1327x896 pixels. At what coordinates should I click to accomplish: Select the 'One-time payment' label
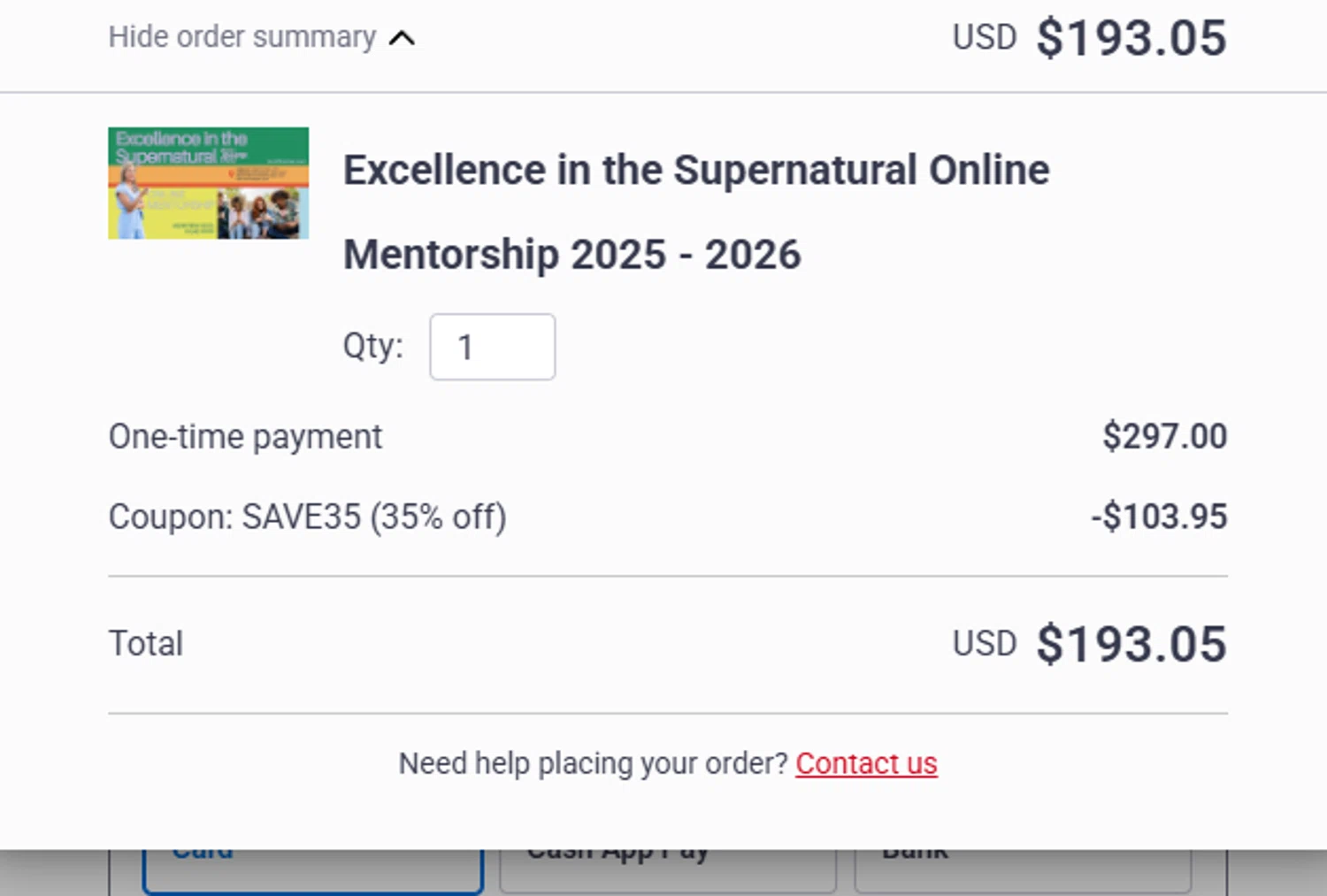245,437
